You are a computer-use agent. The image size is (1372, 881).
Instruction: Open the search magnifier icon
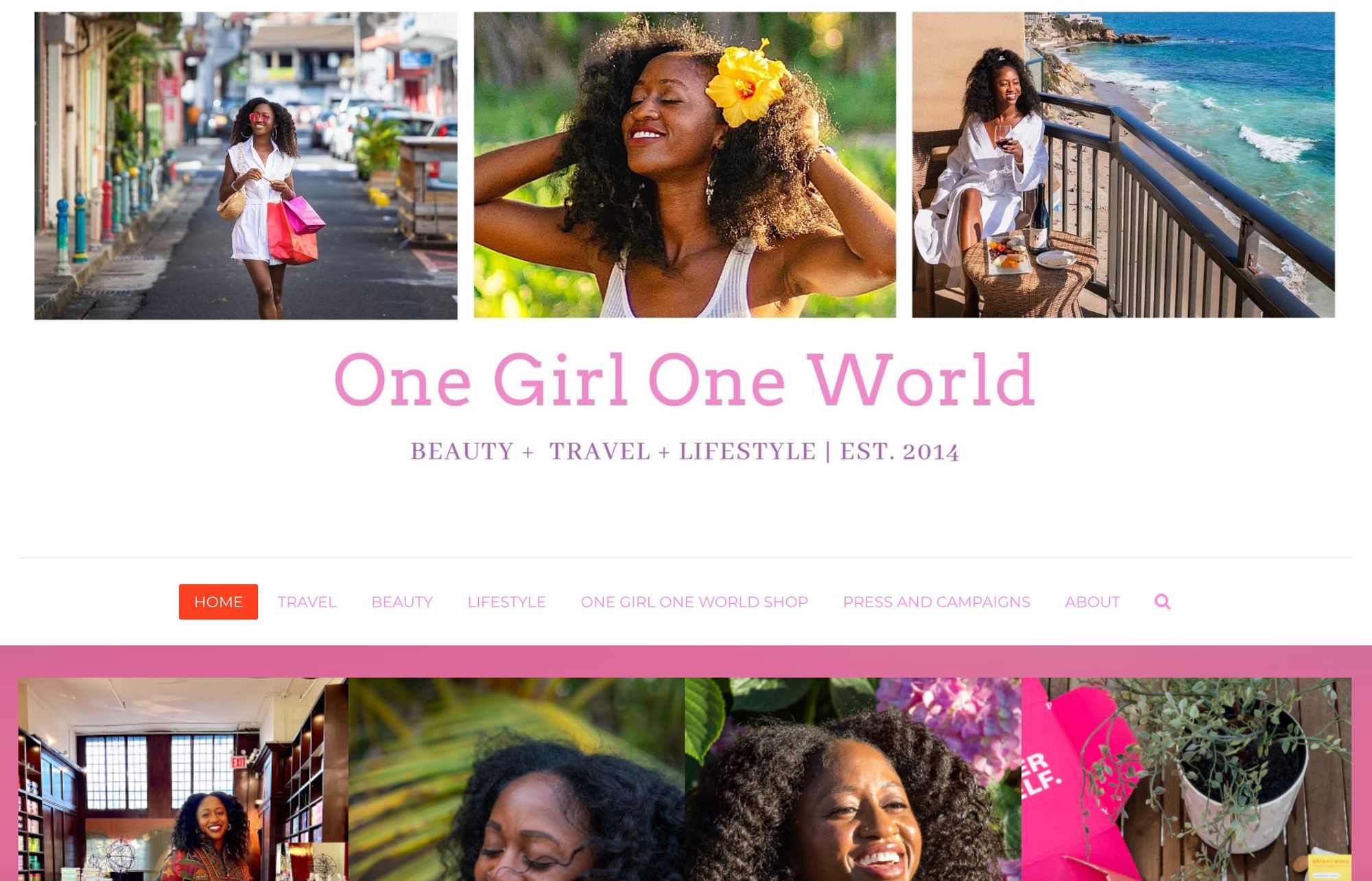pos(1162,602)
